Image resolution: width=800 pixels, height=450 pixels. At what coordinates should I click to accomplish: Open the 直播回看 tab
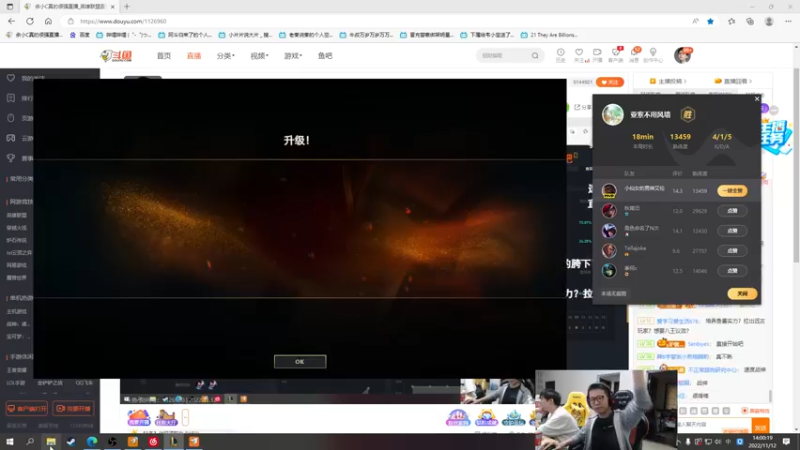(x=733, y=81)
